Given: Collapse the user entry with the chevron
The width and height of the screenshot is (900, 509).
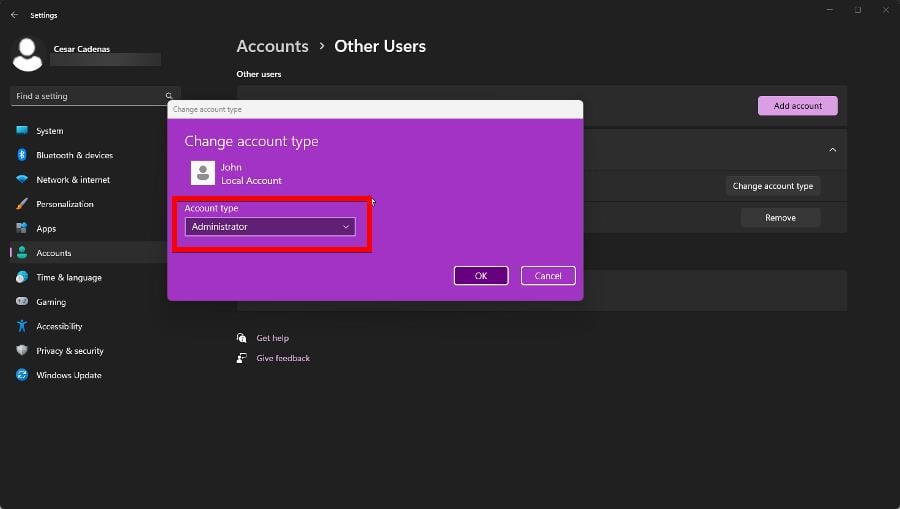Looking at the screenshot, I should (832, 150).
